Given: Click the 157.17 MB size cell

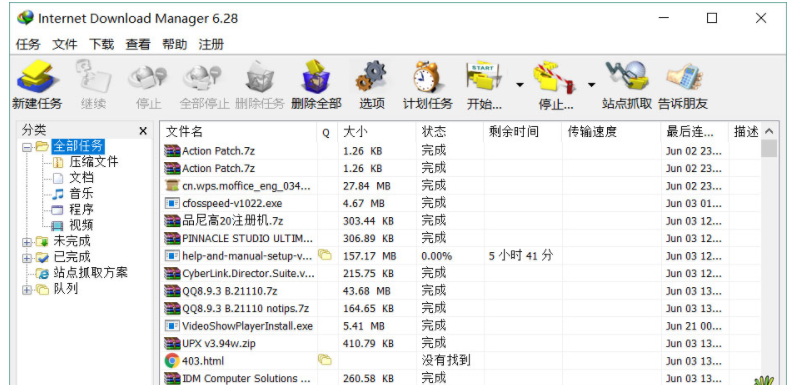Looking at the screenshot, I should 369,256.
